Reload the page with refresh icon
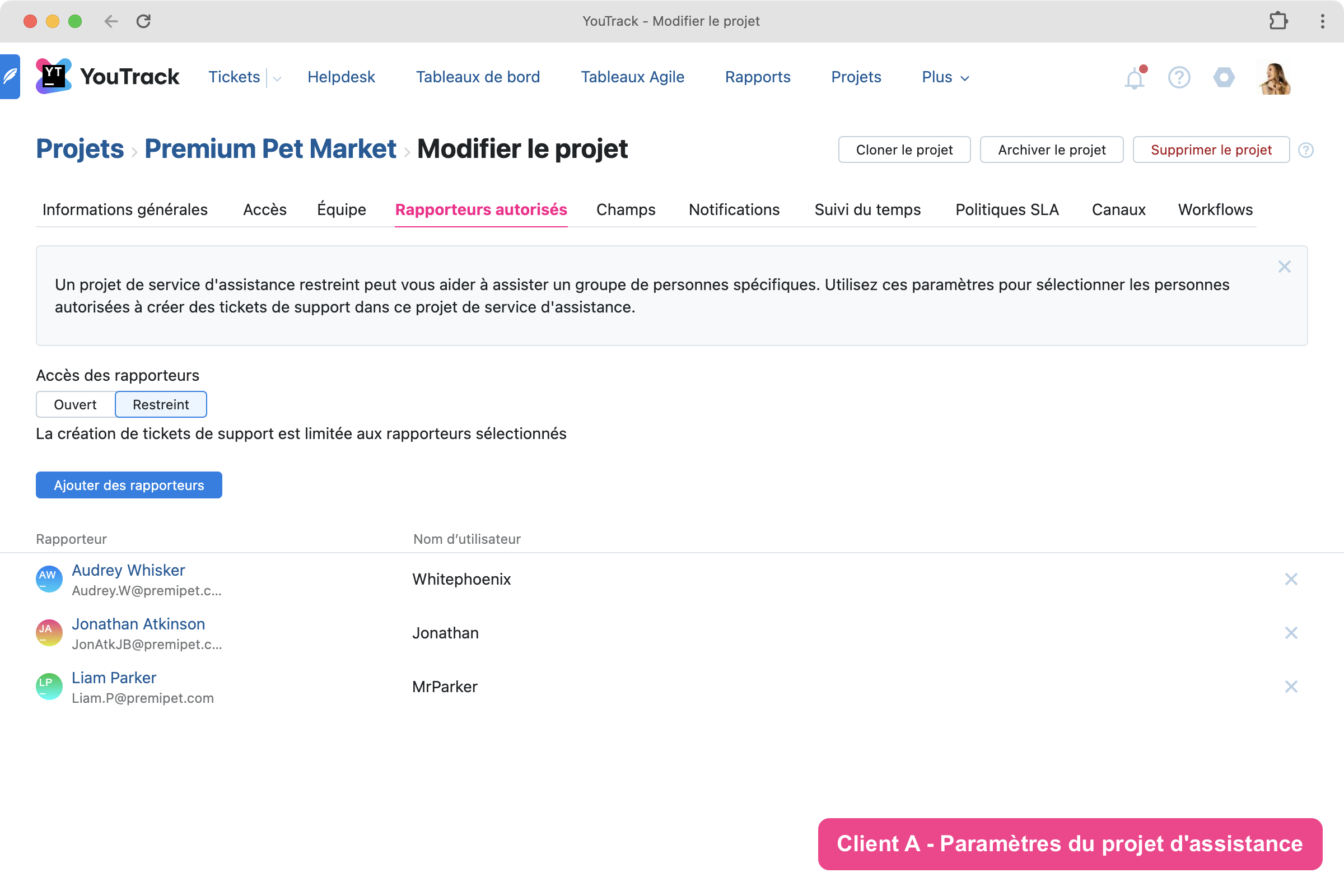 pyautogui.click(x=143, y=21)
